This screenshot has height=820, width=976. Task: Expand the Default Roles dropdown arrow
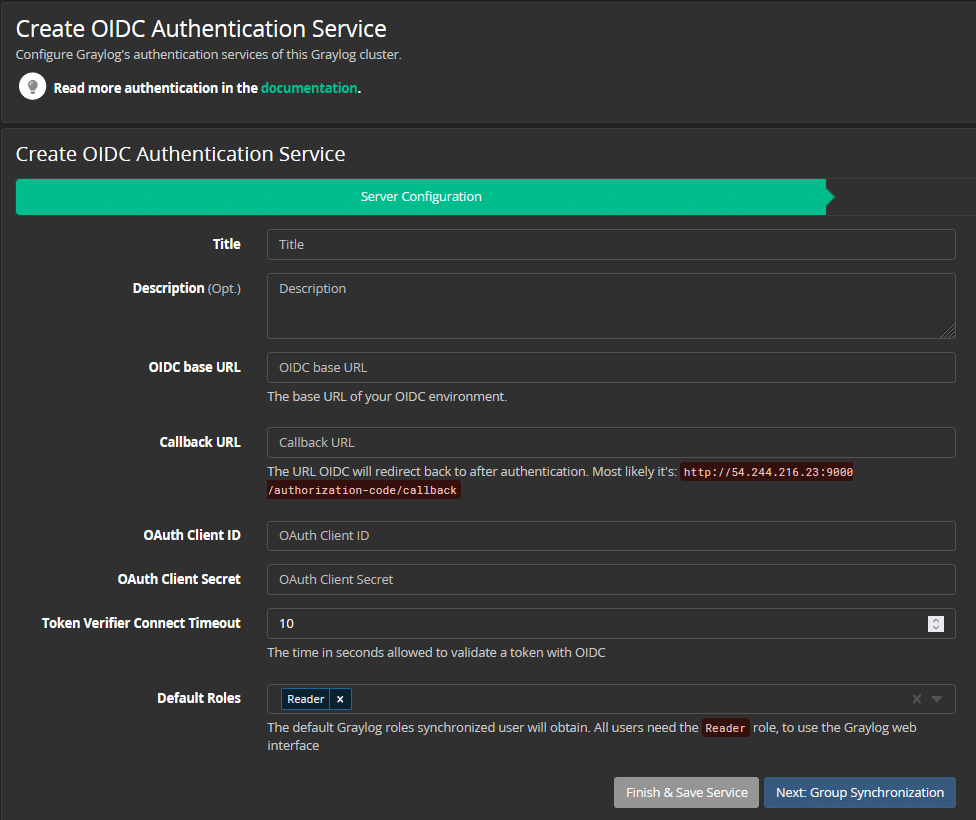(x=937, y=699)
